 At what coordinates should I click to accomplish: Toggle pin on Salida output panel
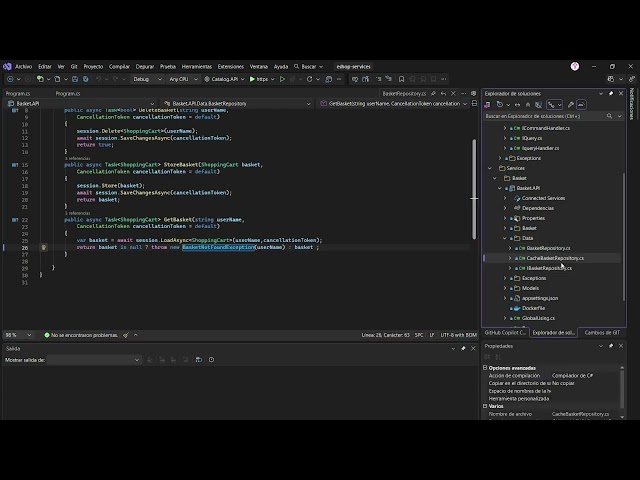[x=463, y=349]
